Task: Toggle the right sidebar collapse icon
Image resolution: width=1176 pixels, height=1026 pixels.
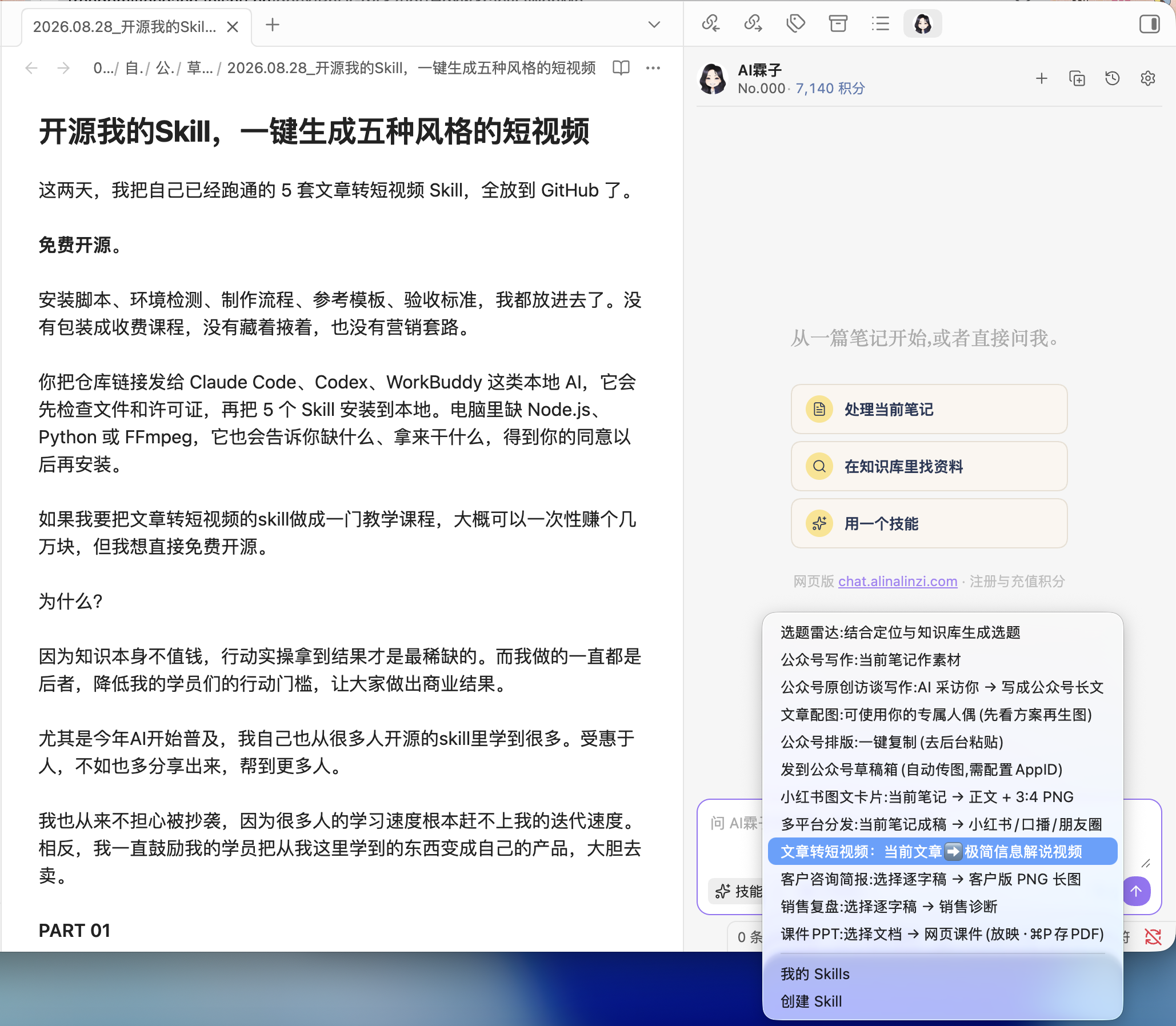Action: (1149, 24)
